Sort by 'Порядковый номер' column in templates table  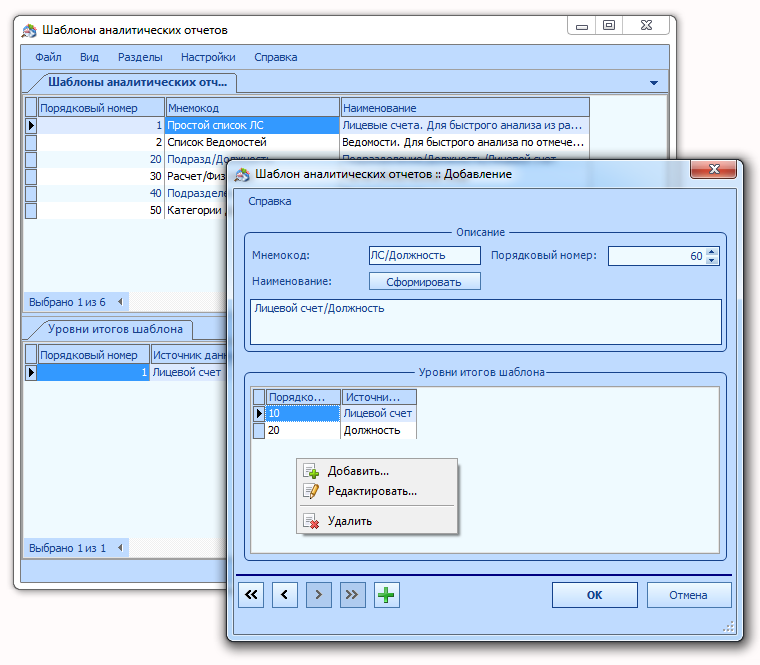coord(101,108)
